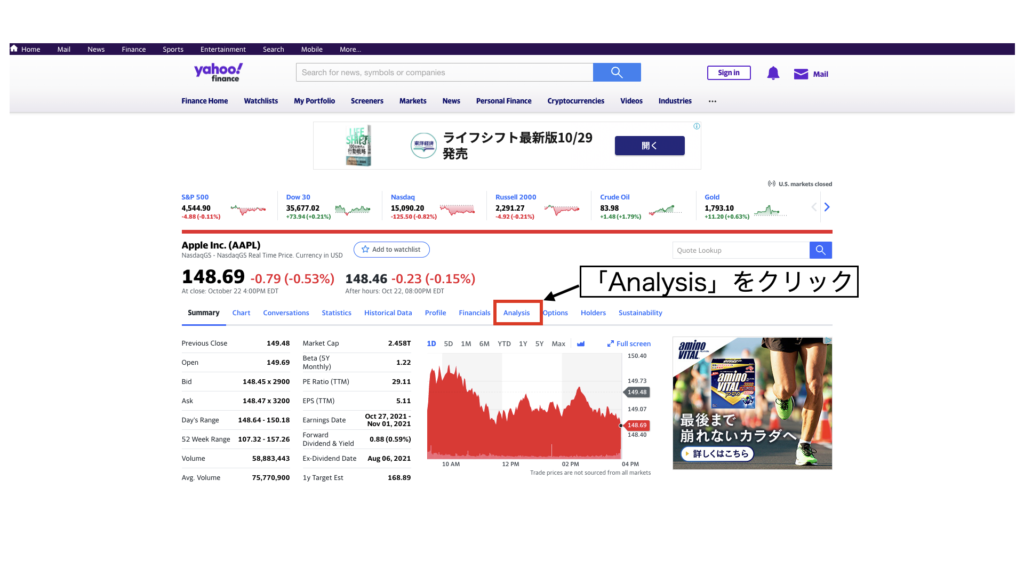Click the Amino Vital ad image
Image resolution: width=1024 pixels, height=576 pixels.
coord(752,403)
